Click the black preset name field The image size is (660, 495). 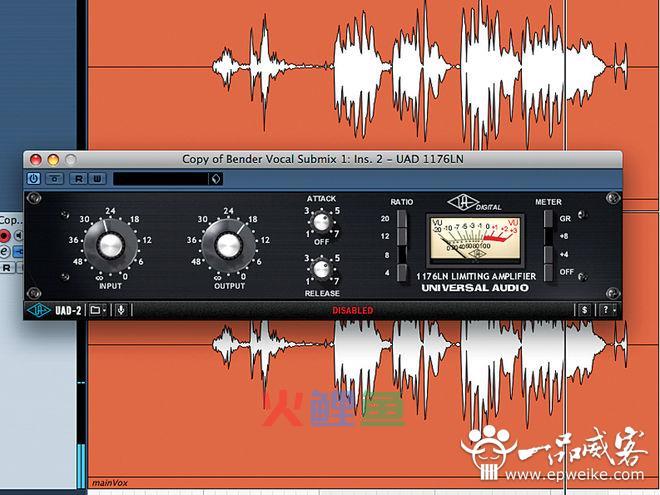pos(161,179)
